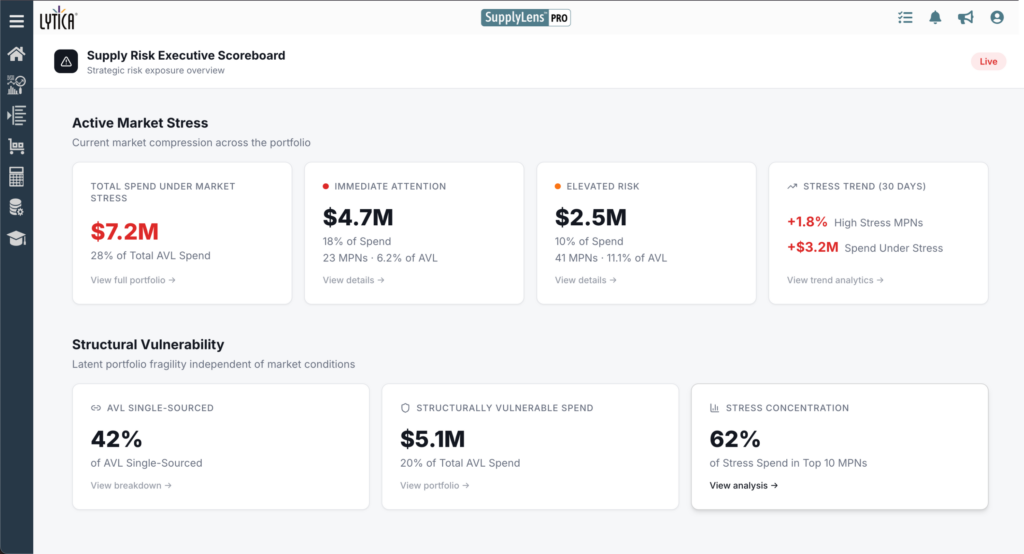The image size is (1024, 554).
Task: Click the indented list icon in the sidebar
Action: pyautogui.click(x=16, y=116)
